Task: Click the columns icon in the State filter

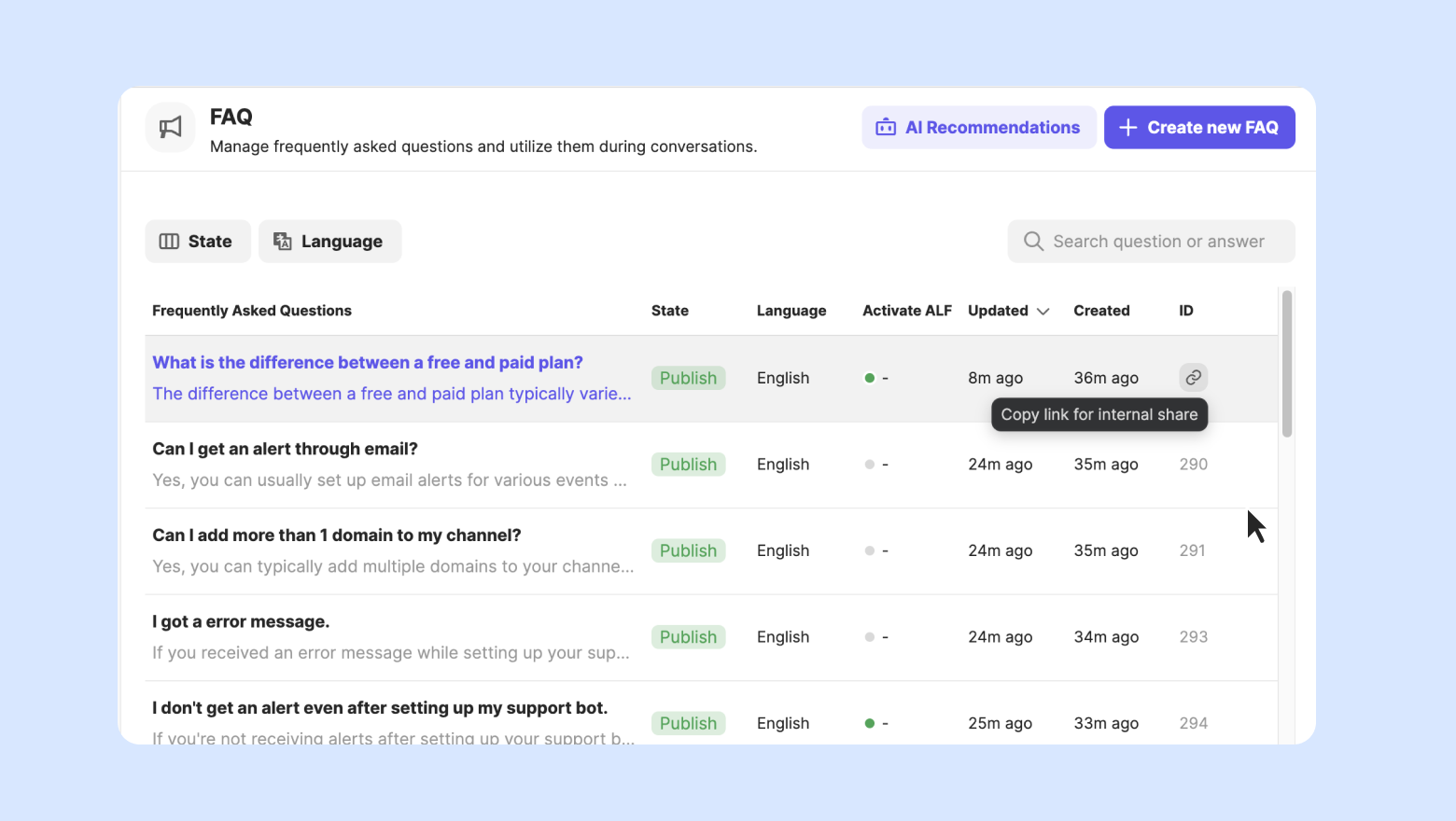Action: (x=169, y=242)
